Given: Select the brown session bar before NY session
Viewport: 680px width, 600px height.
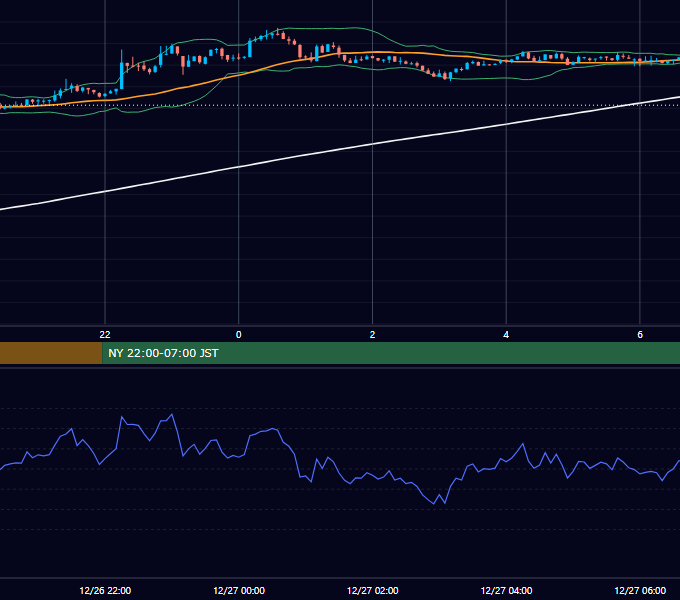Looking at the screenshot, I should coord(51,353).
